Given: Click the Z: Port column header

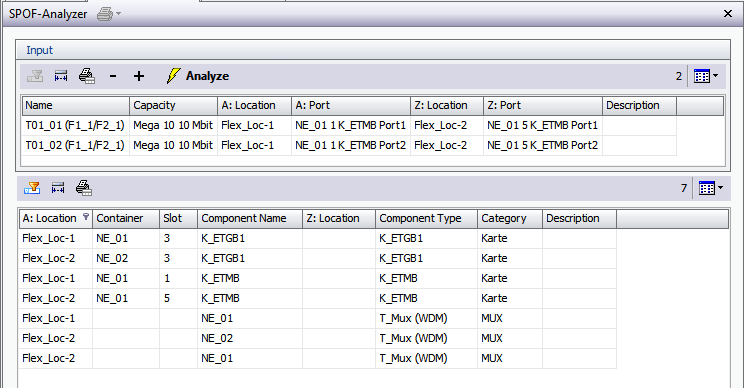Looking at the screenshot, I should point(543,105).
